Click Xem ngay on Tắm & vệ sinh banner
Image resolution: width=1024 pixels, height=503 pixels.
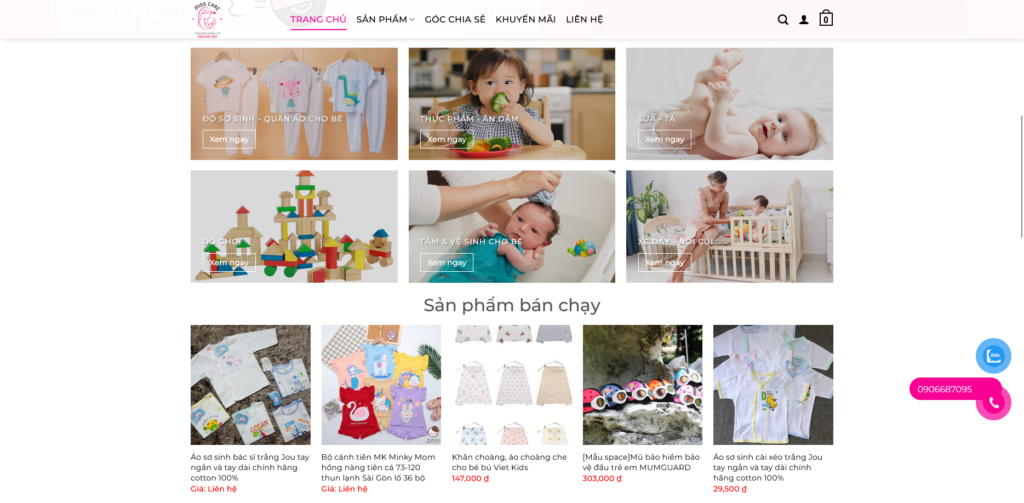447,262
